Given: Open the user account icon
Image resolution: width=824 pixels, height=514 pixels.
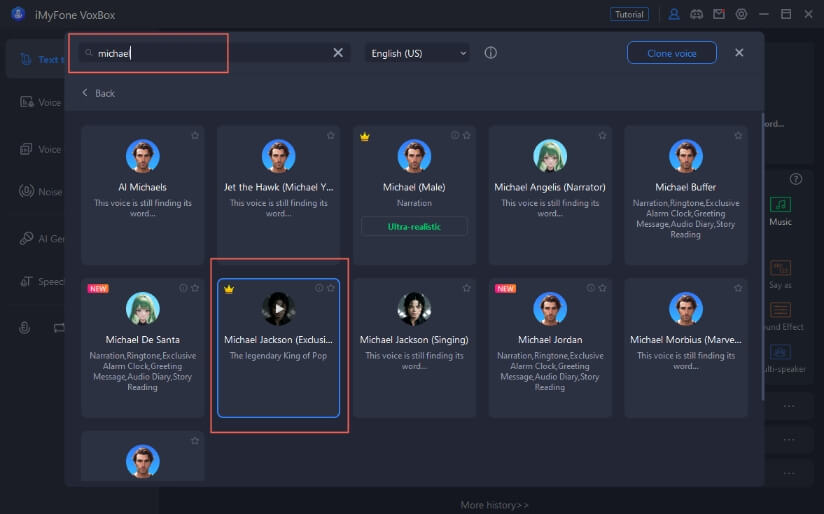Looking at the screenshot, I should (x=674, y=14).
